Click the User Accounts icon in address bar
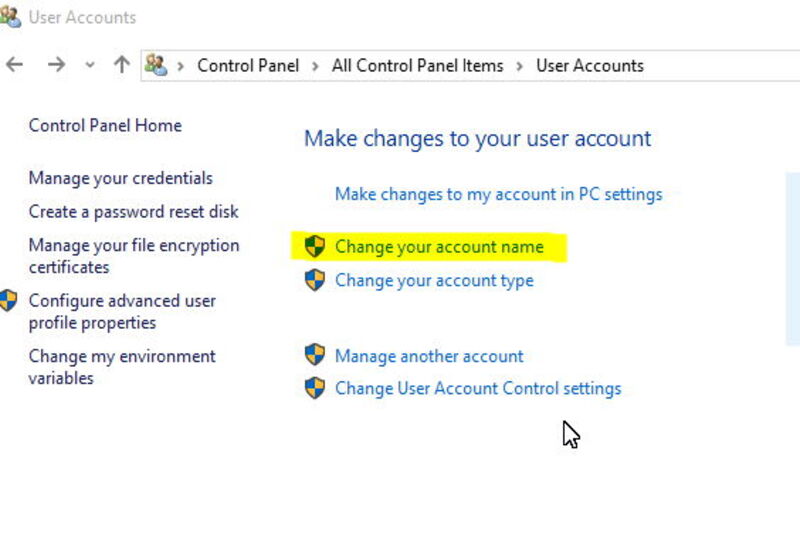 [x=156, y=65]
